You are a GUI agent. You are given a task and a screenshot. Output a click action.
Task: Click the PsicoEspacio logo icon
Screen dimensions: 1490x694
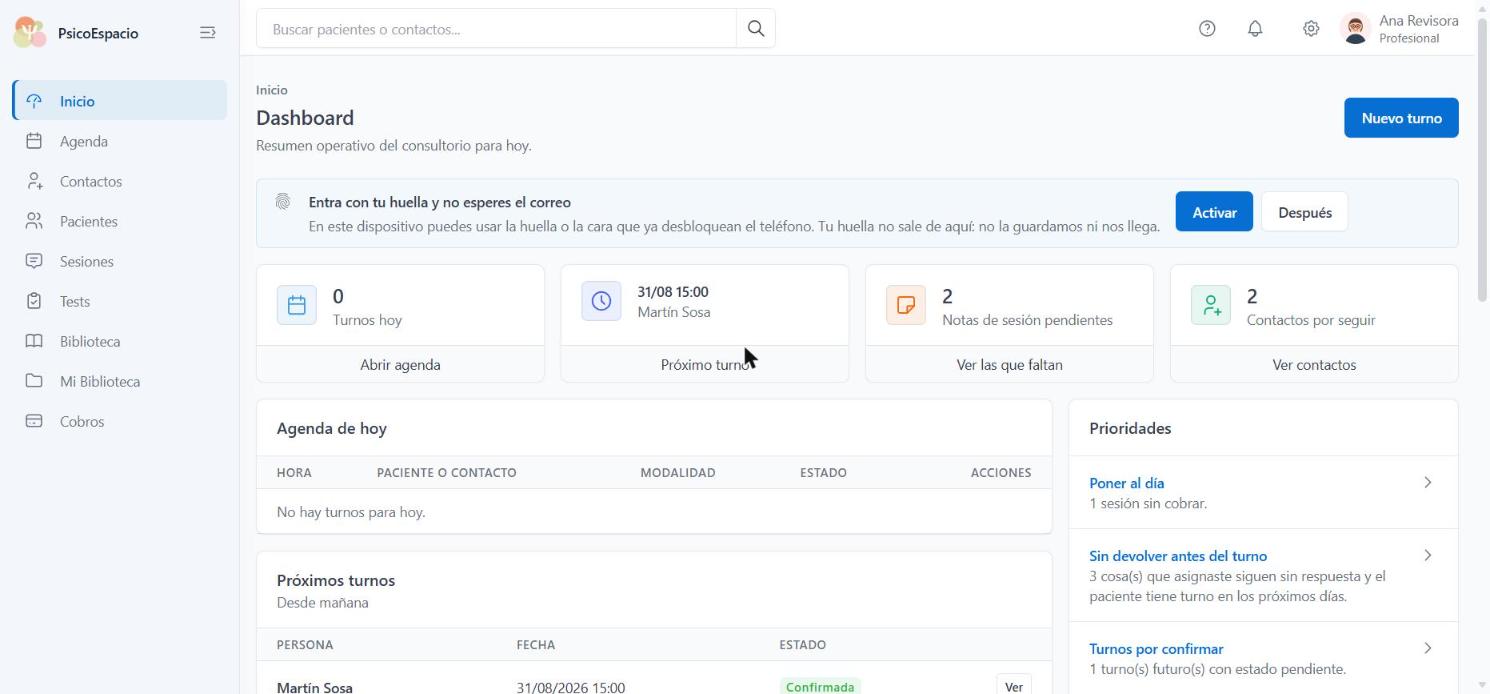tap(30, 32)
